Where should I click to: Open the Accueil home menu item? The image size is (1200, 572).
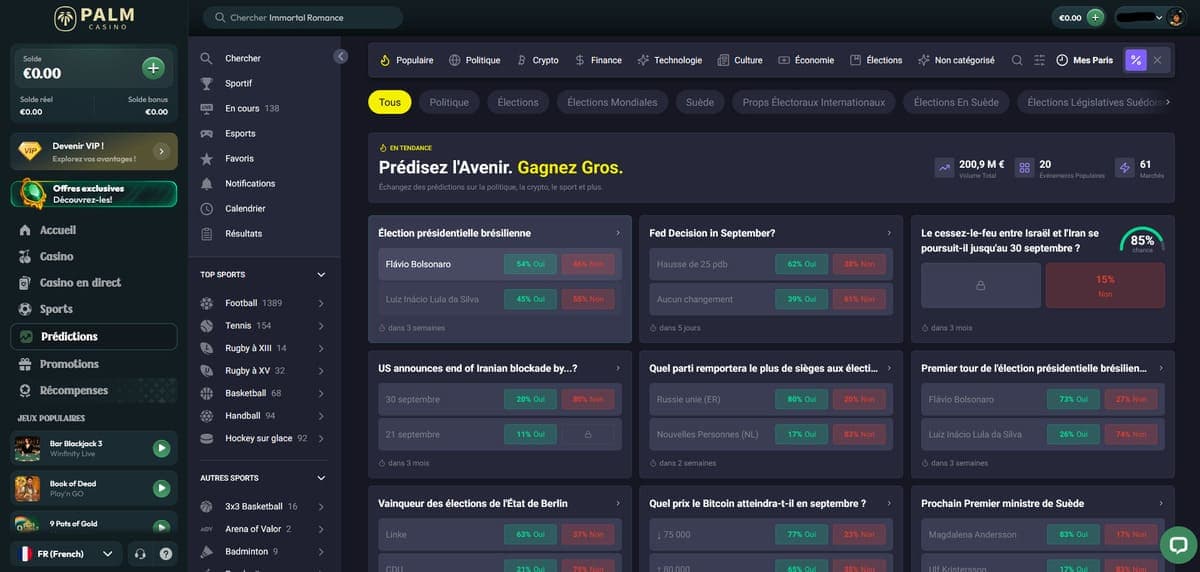[x=58, y=230]
